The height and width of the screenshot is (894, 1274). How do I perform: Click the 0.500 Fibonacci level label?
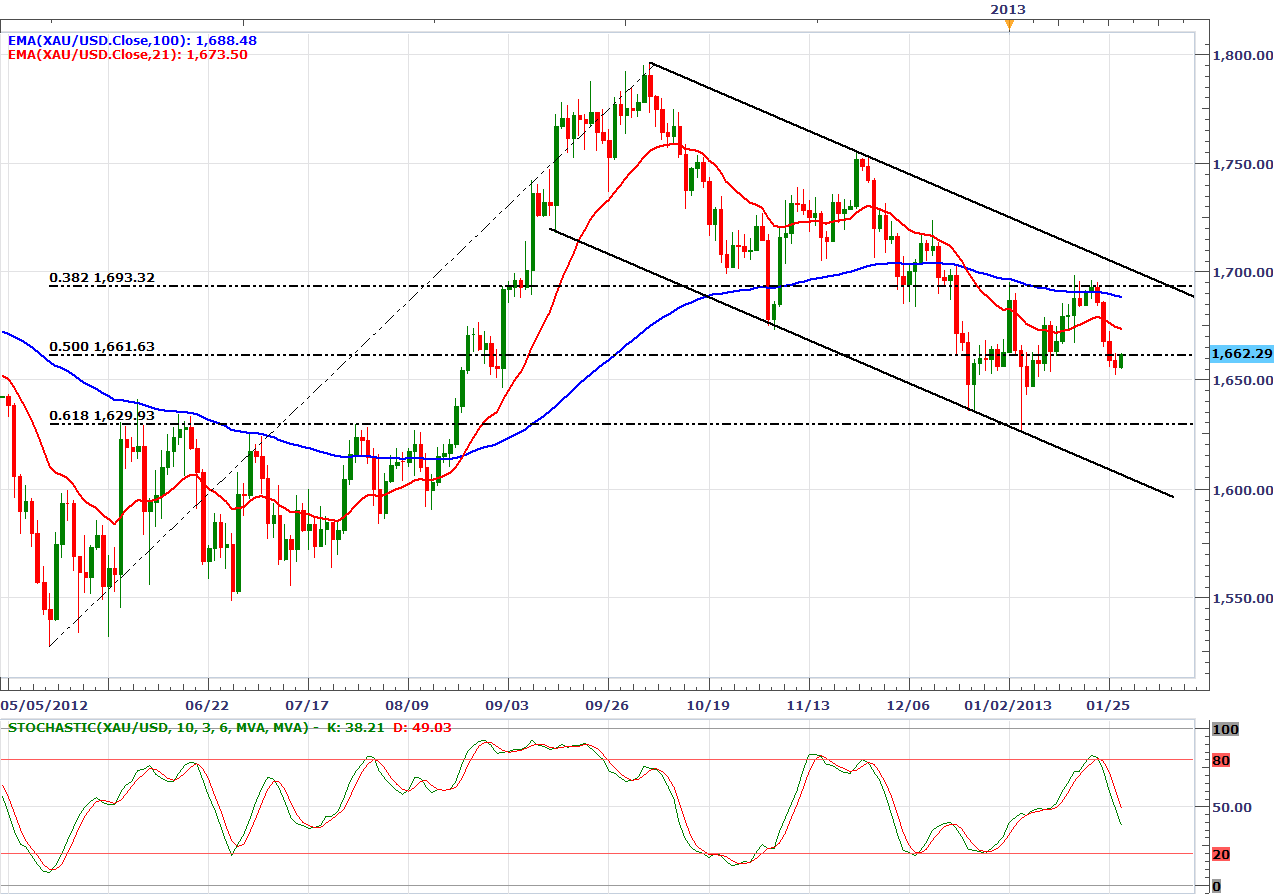[x=102, y=347]
